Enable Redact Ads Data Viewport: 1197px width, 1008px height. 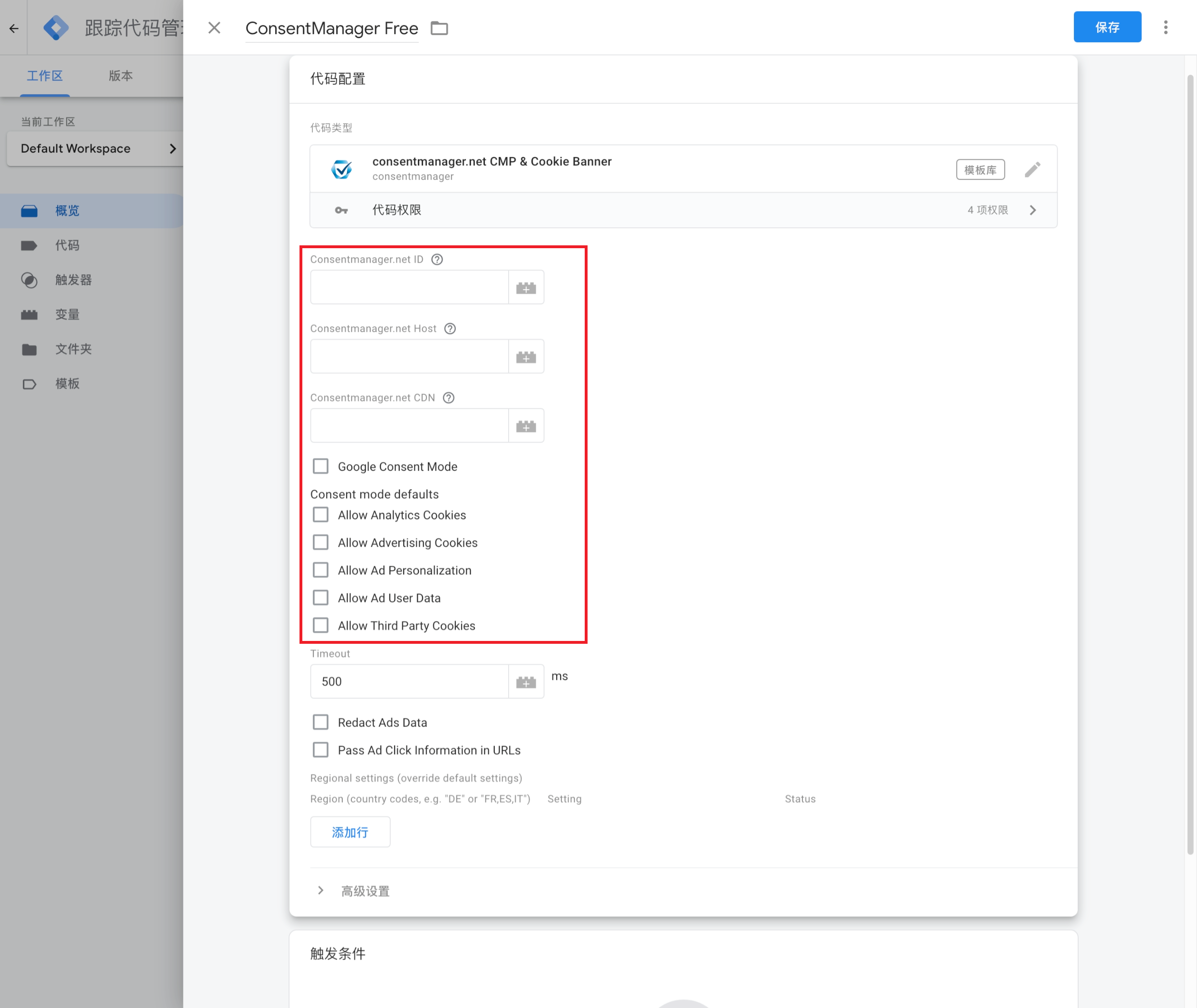coord(320,722)
